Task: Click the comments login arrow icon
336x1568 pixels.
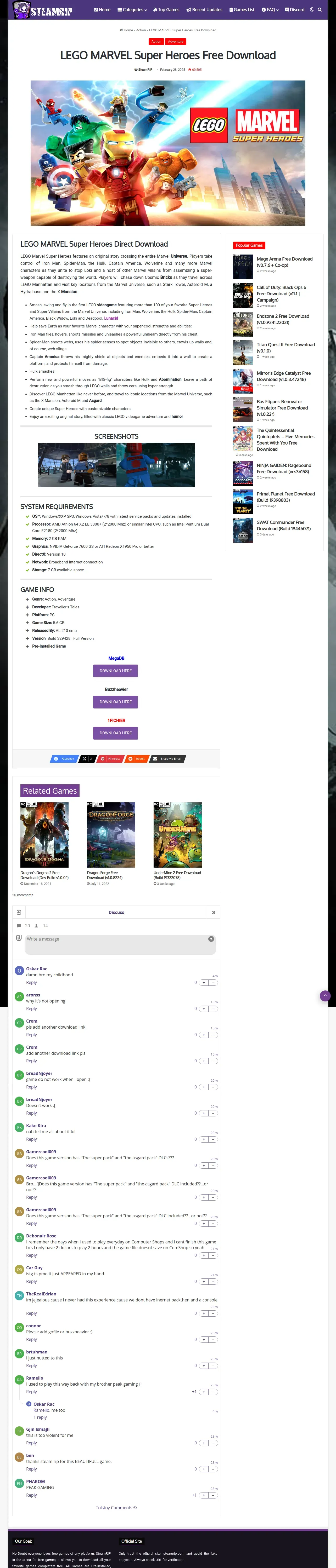Action: (x=19, y=912)
